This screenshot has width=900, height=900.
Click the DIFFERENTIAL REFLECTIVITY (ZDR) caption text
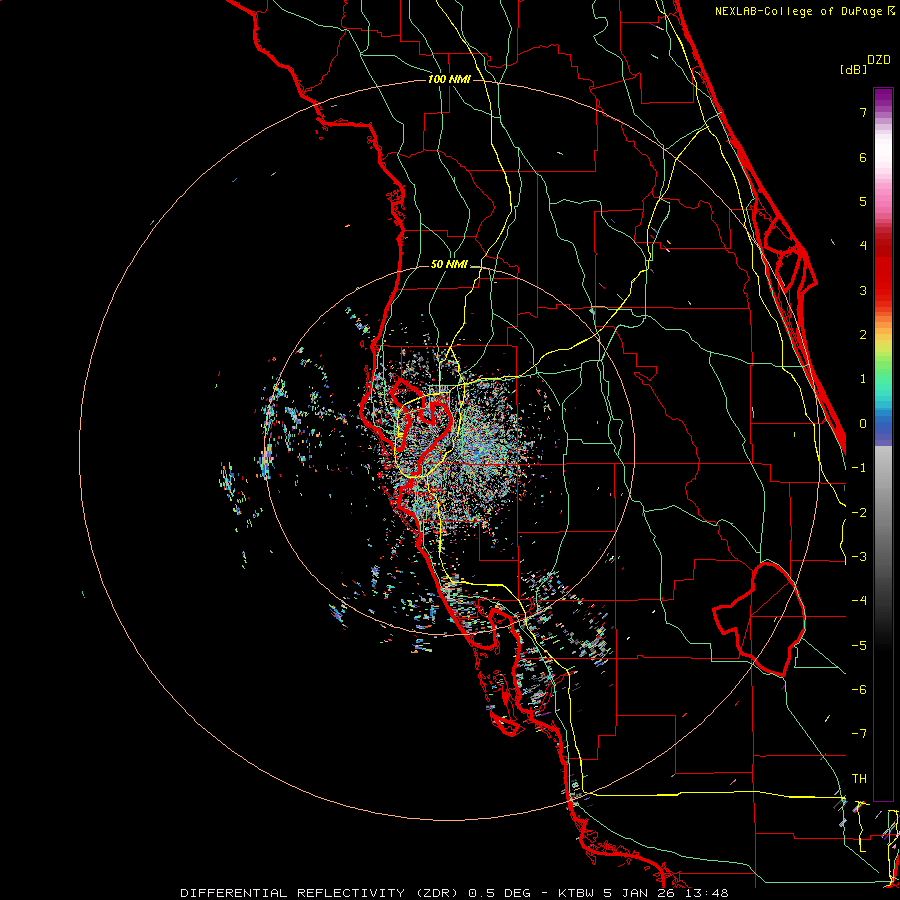(321, 893)
